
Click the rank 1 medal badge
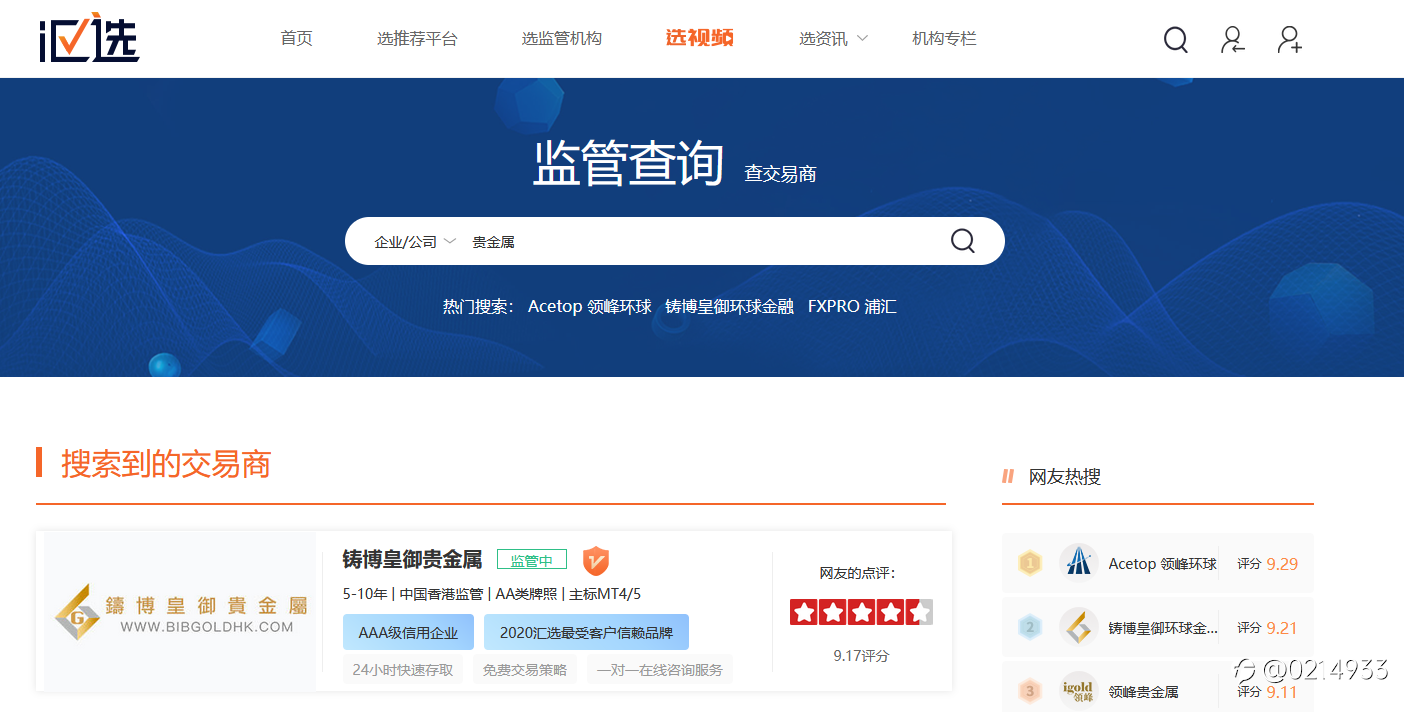pyautogui.click(x=1030, y=563)
